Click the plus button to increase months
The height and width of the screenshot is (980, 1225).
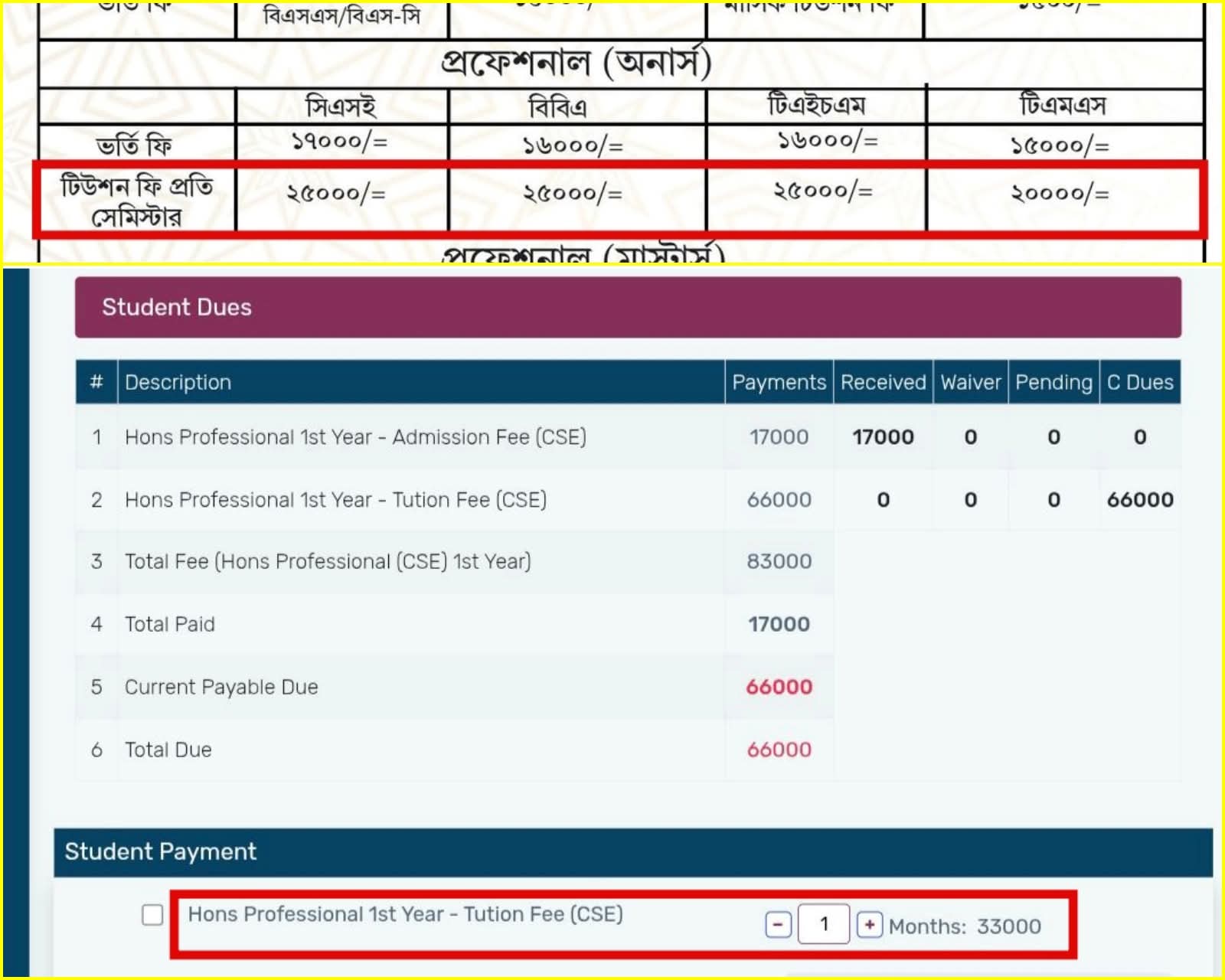869,925
